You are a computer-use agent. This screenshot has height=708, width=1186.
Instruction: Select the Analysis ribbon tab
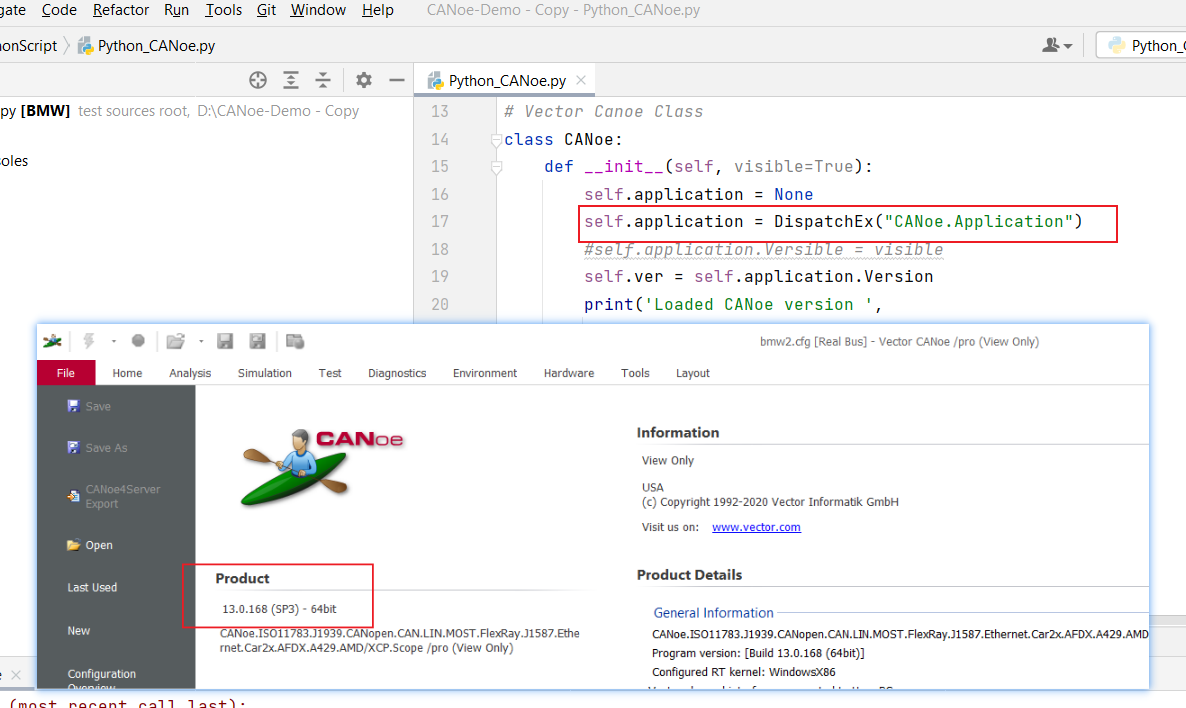(190, 373)
